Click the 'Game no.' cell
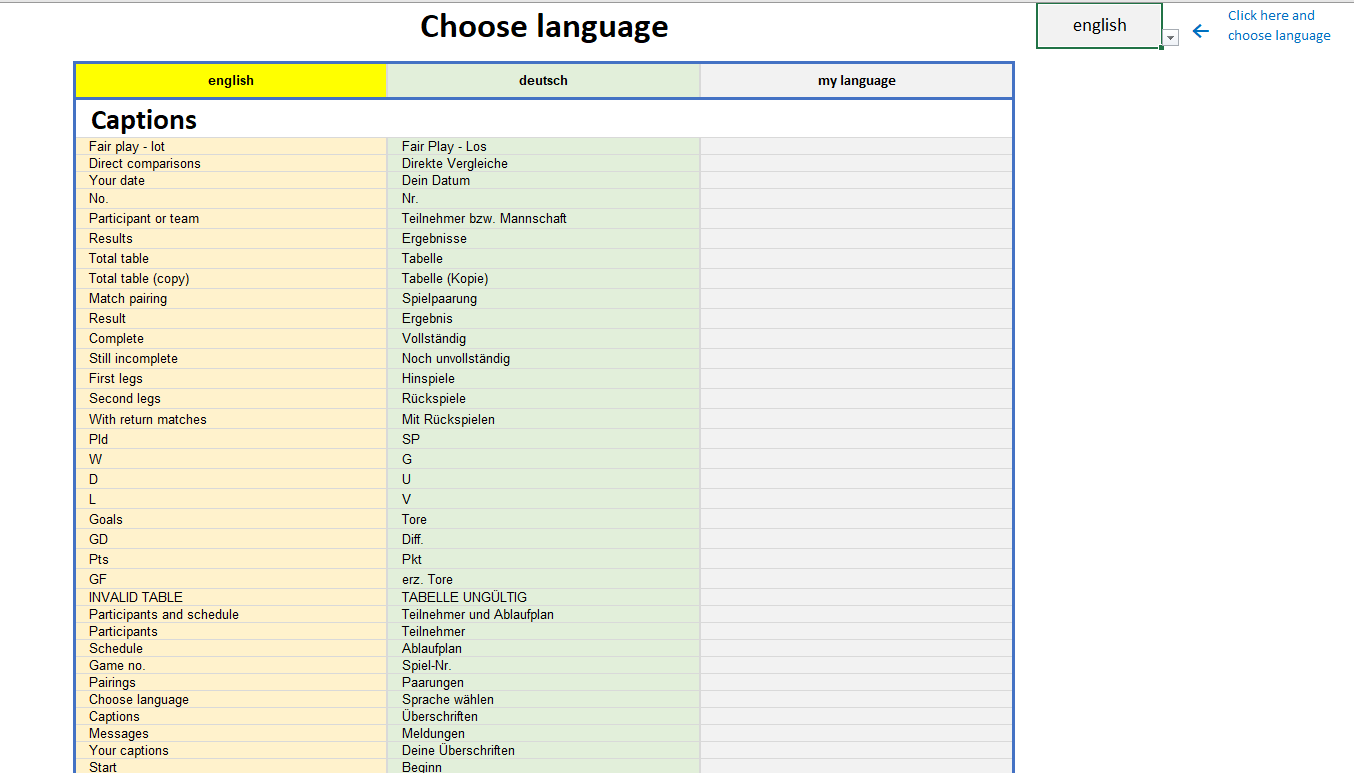 231,665
